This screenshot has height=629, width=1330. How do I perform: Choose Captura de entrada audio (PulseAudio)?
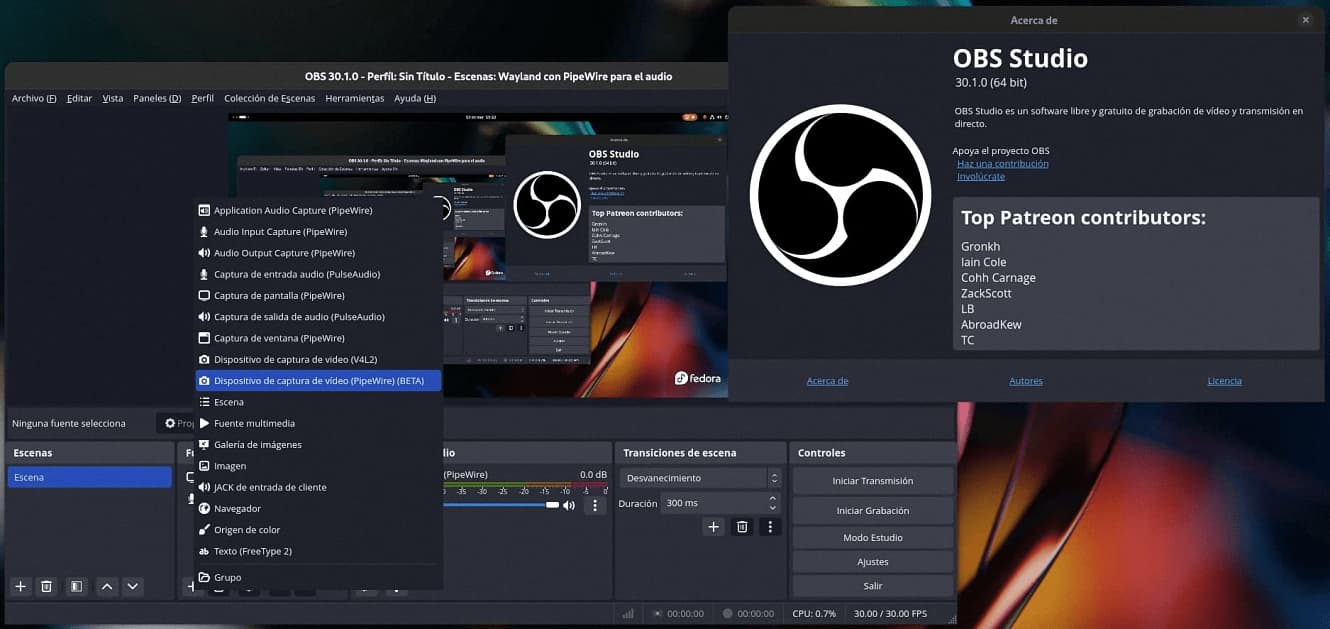319,274
